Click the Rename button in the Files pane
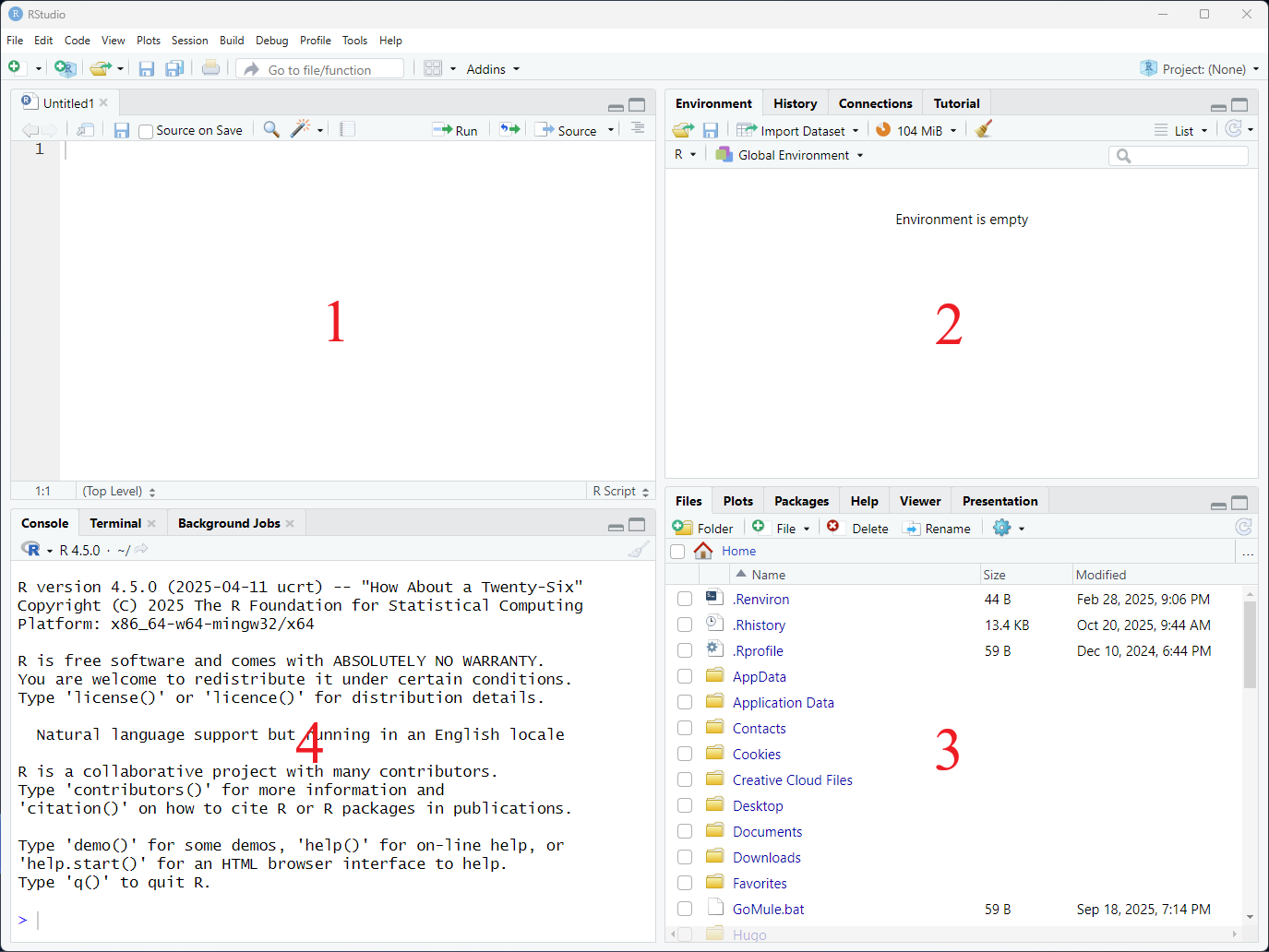Screen dimensions: 1269x952 tap(938, 528)
